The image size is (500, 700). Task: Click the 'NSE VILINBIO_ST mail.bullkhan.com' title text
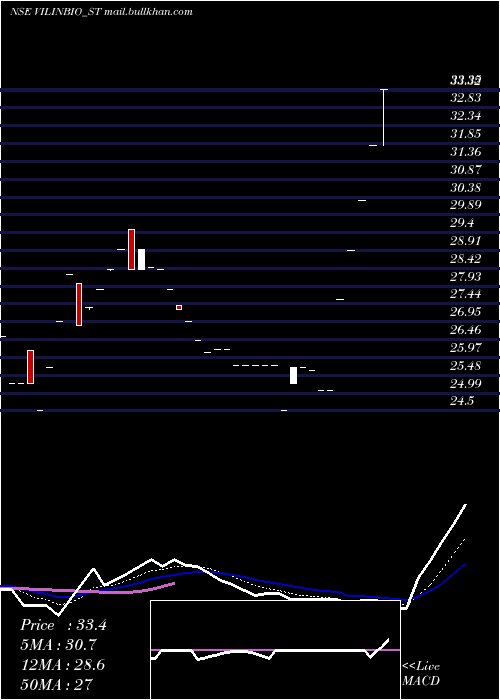[101, 12]
